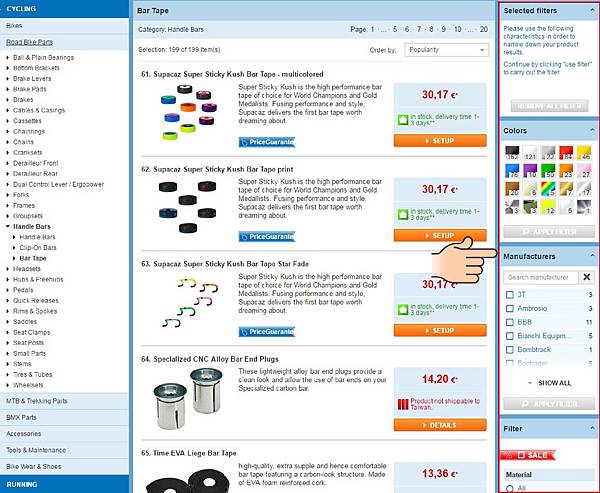600x493 pixels.
Task: Open Clip-On Bars subcategory
Action: (x=38, y=248)
